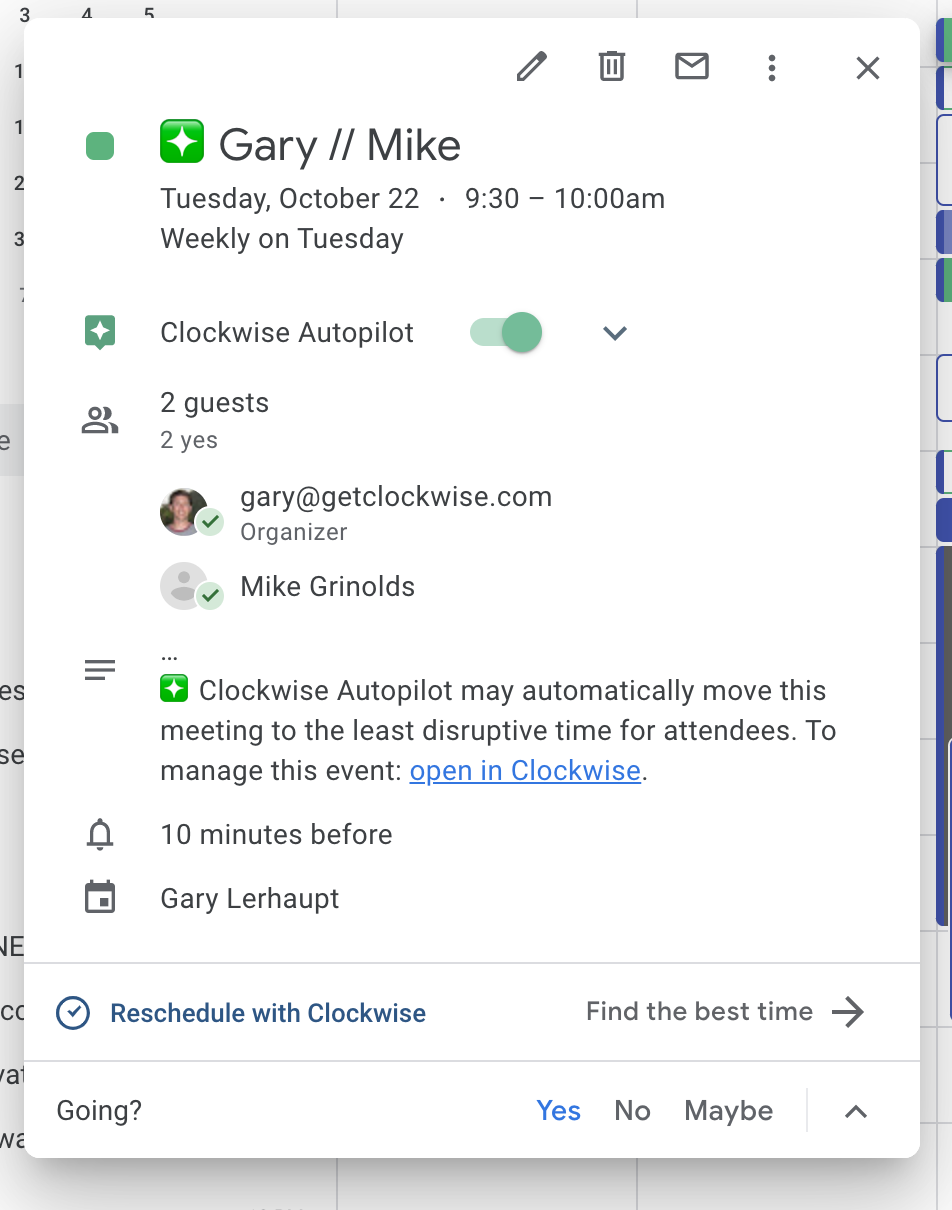Toggle the Clockwise Autopilot switch
This screenshot has height=1210, width=952.
pyautogui.click(x=507, y=332)
